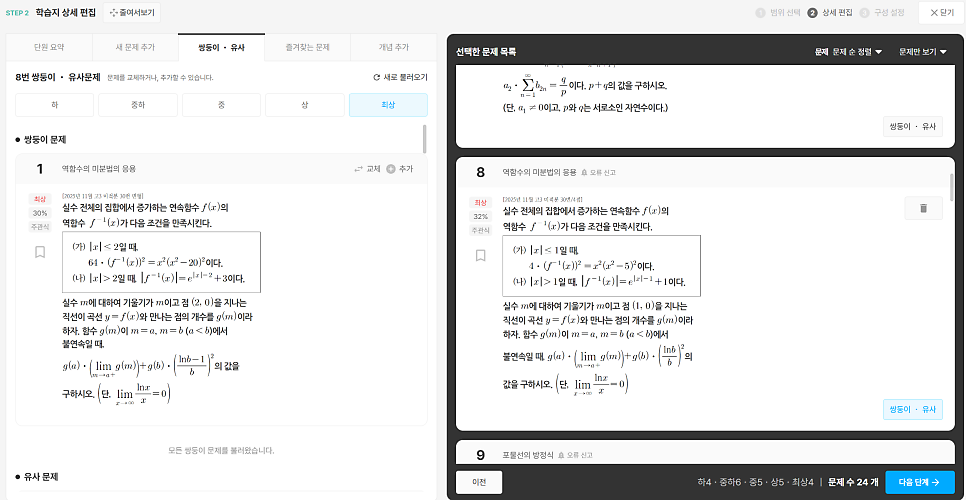The height and width of the screenshot is (500, 966).
Task: Bookmark problem 8 in the selected list
Action: click(x=481, y=255)
